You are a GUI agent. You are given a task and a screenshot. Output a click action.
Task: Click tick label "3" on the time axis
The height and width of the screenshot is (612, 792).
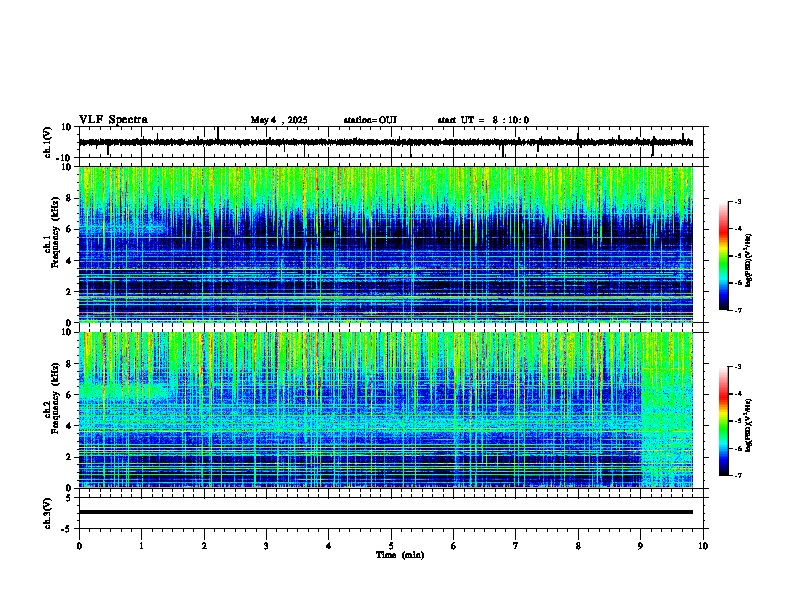point(266,546)
